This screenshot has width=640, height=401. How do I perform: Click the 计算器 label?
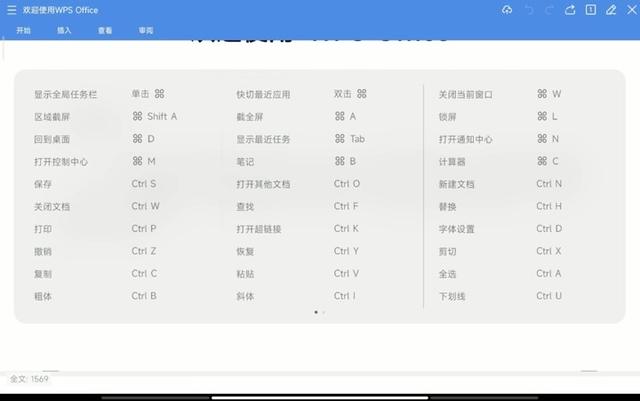click(x=452, y=162)
